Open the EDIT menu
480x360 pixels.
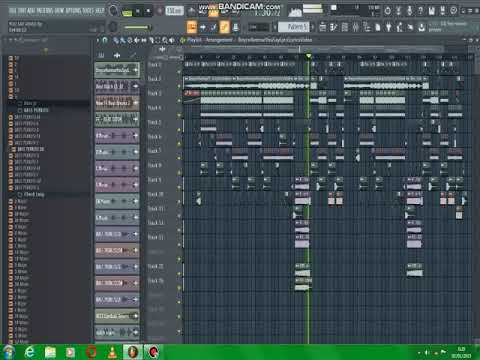tap(21, 11)
